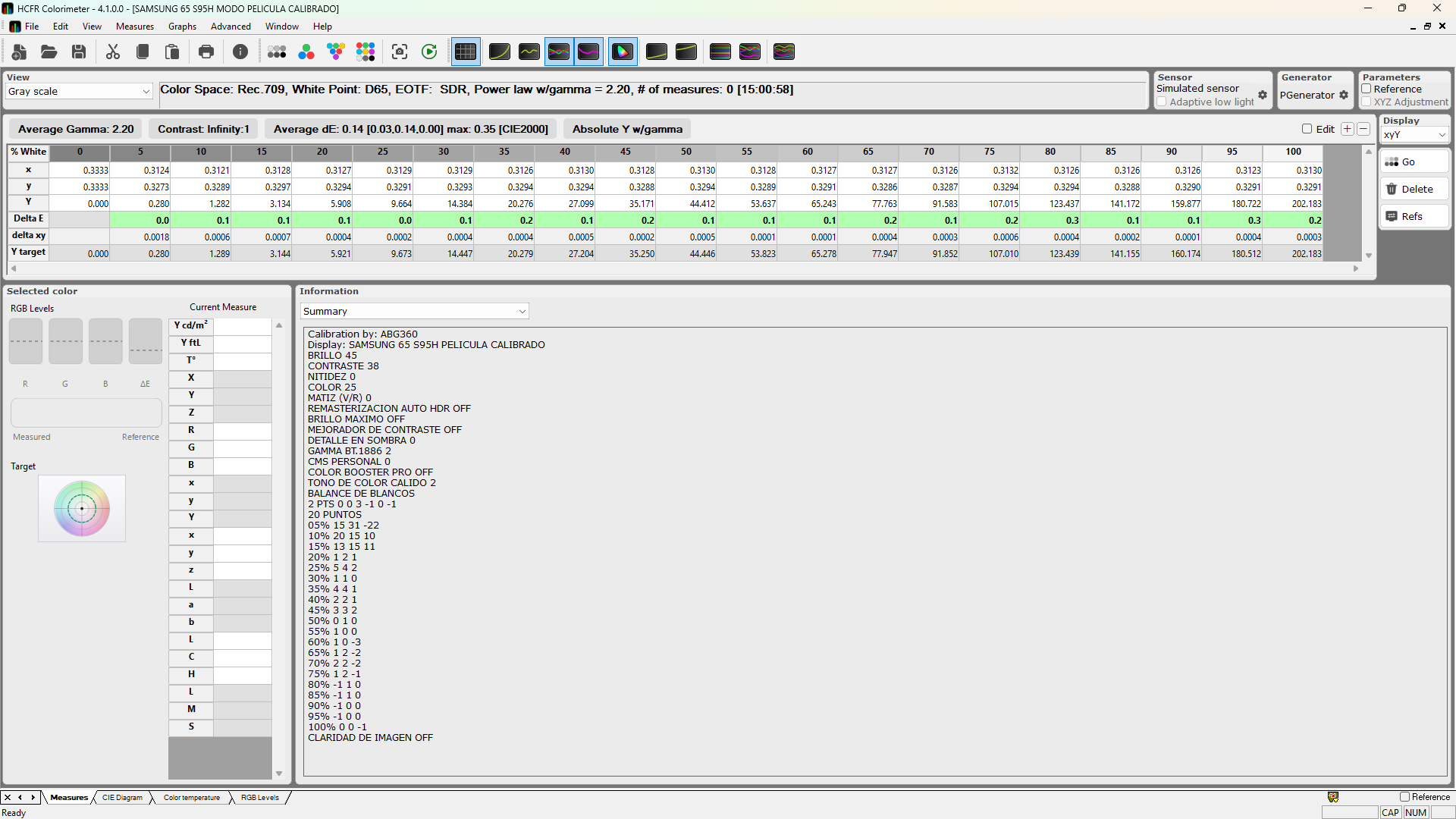The width and height of the screenshot is (1456, 819).
Task: Select the Delta E row header
Action: [x=29, y=218]
